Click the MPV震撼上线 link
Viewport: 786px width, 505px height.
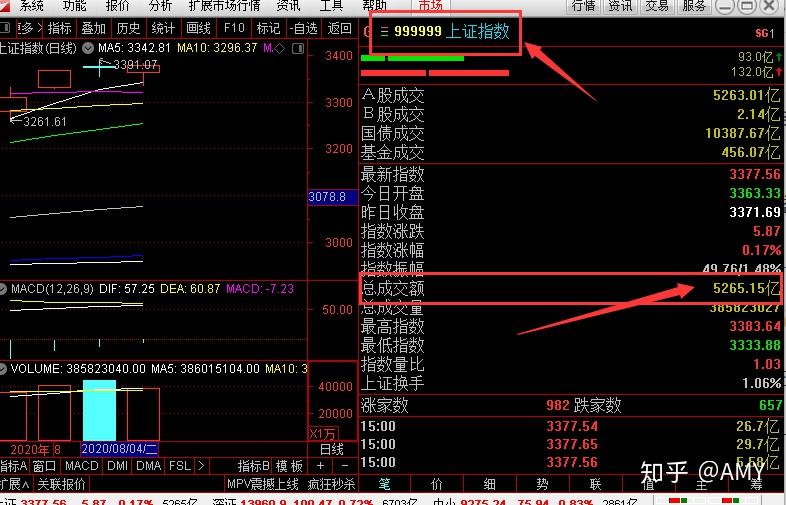[263, 484]
